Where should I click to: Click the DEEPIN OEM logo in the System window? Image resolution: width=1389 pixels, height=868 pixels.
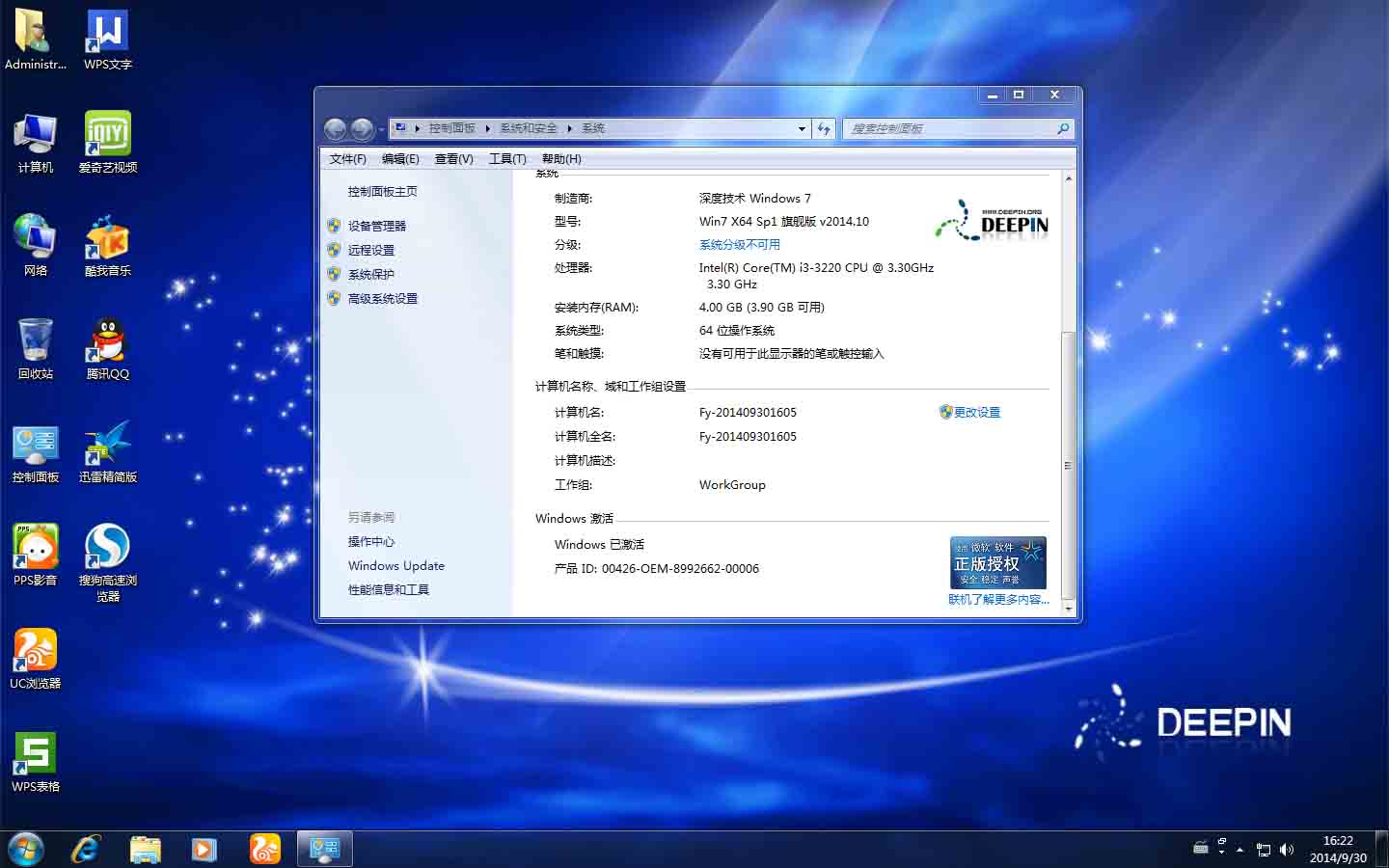992,221
